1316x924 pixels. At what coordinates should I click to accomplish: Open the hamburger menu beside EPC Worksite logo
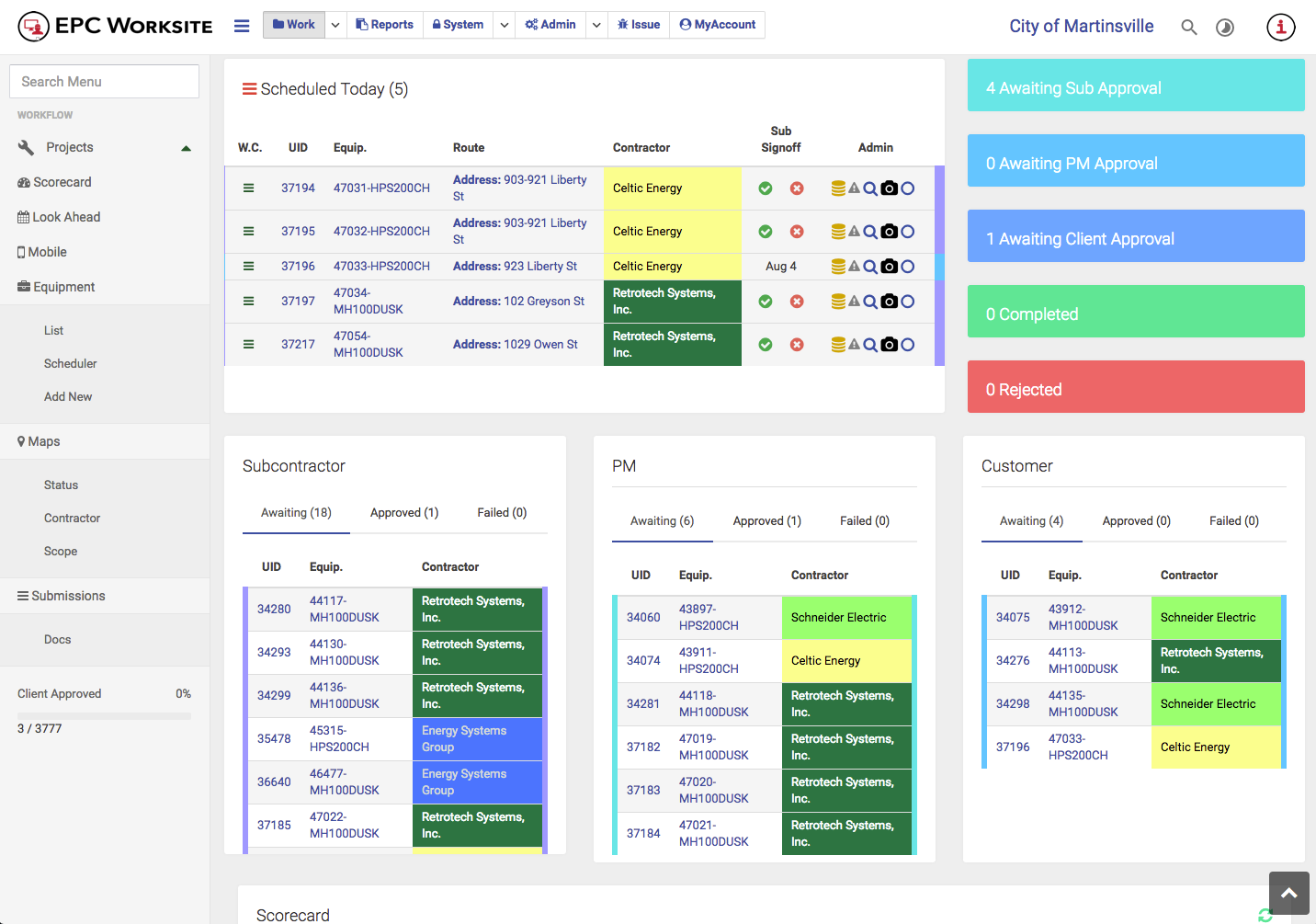[x=242, y=26]
